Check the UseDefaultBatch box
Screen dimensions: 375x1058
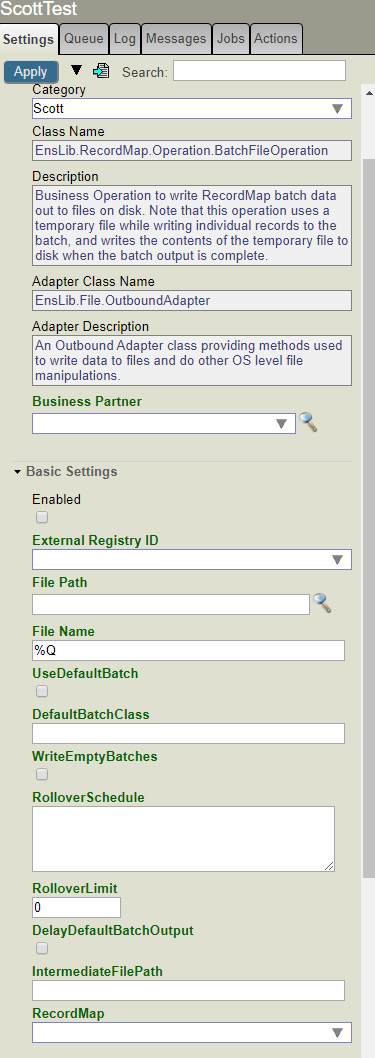point(42,691)
